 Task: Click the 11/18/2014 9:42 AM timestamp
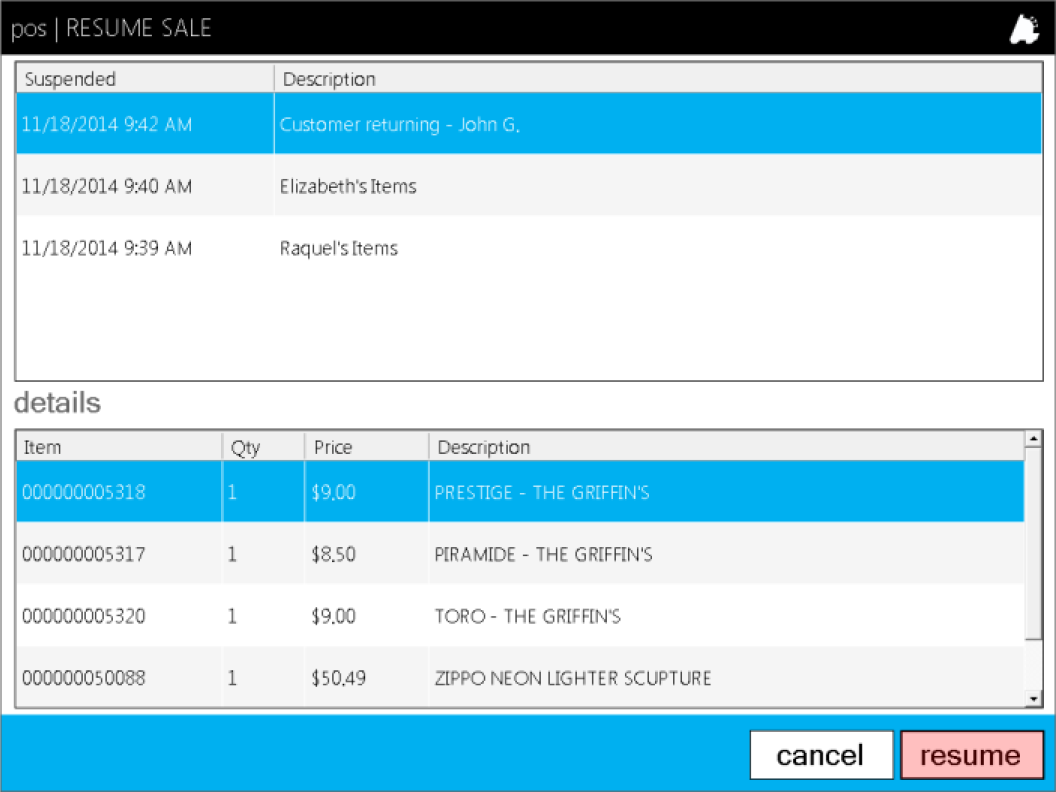pos(107,125)
